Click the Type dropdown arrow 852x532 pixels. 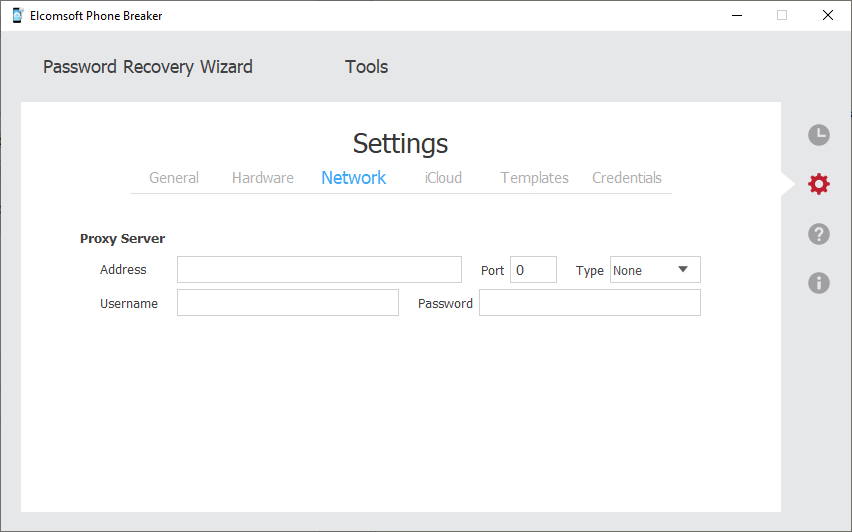click(x=683, y=269)
